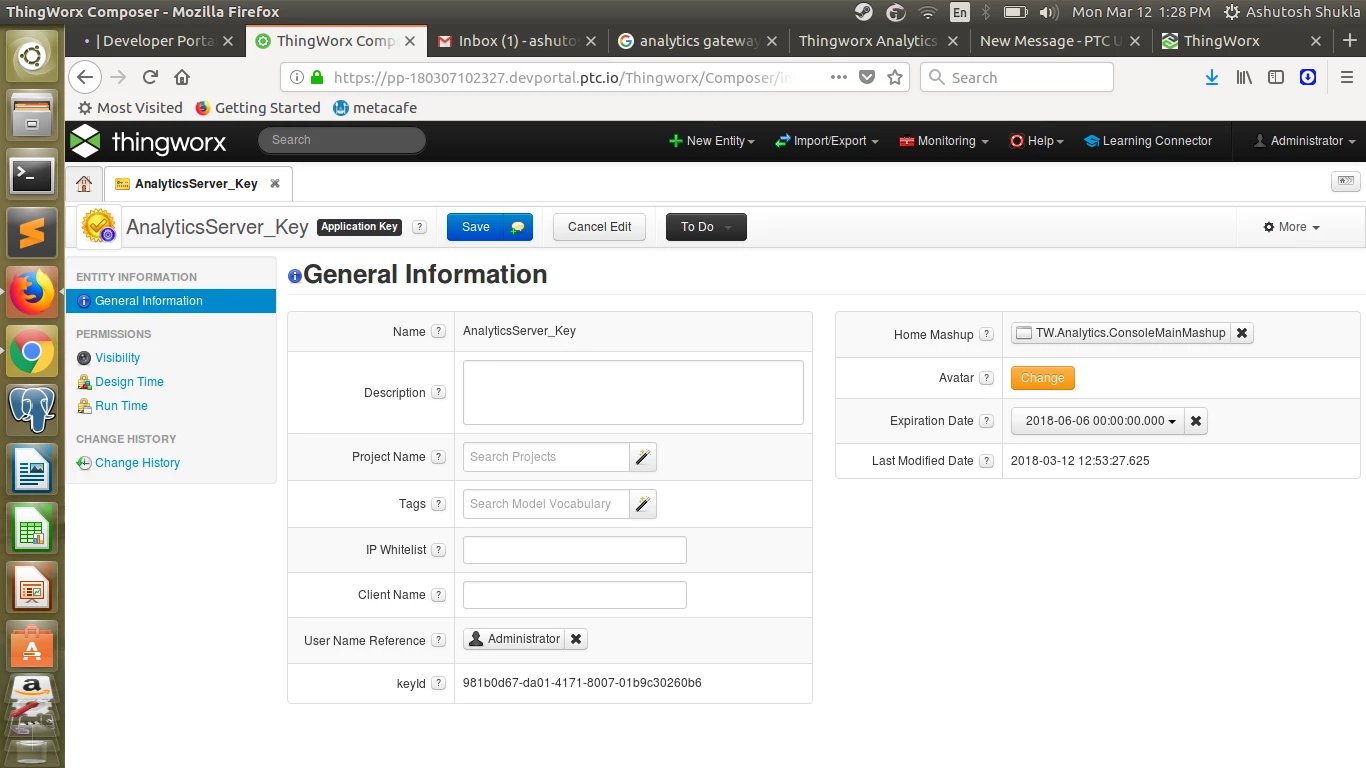Open the Expiration Date picker dropdown
1366x768 pixels.
(x=1098, y=421)
